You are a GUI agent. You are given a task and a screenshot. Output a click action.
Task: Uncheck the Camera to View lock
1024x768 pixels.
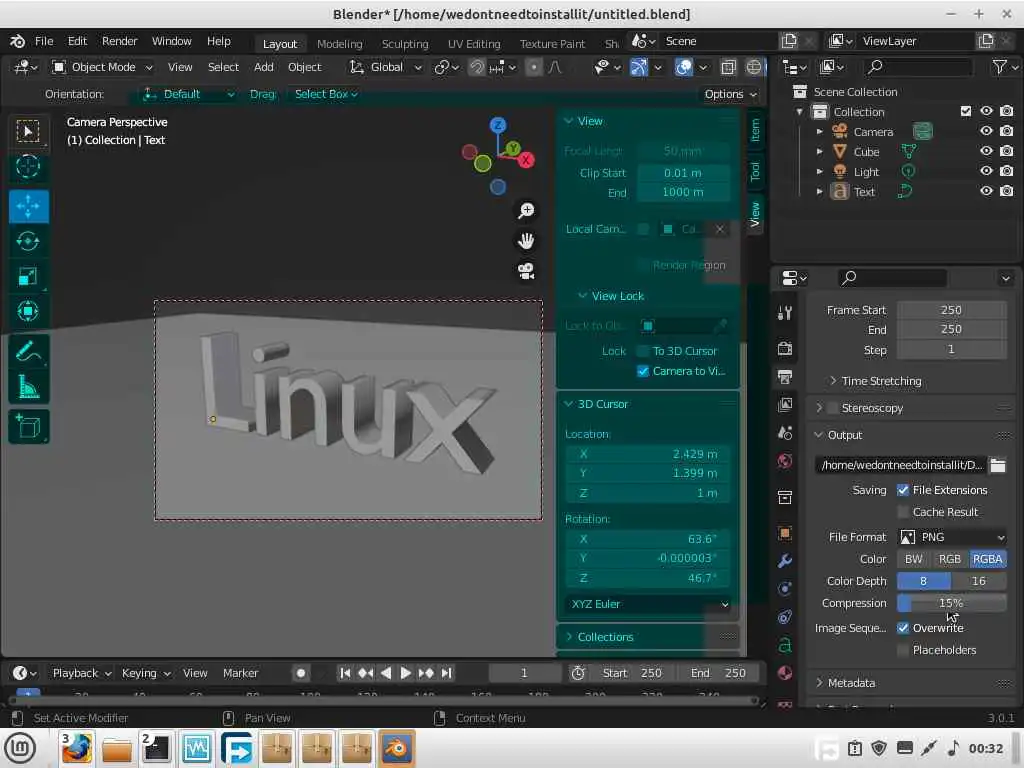(643, 371)
